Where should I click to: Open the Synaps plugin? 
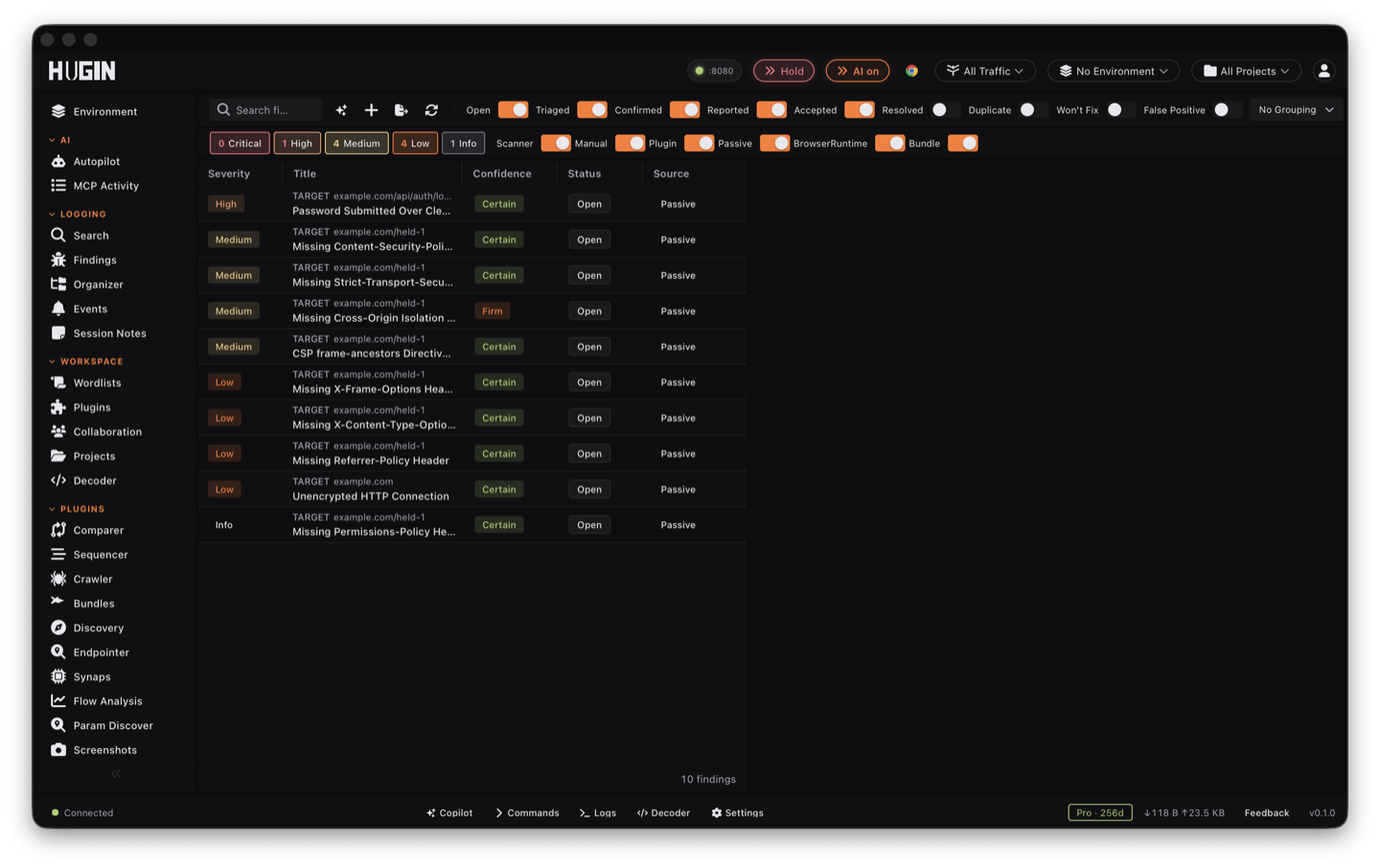(92, 676)
